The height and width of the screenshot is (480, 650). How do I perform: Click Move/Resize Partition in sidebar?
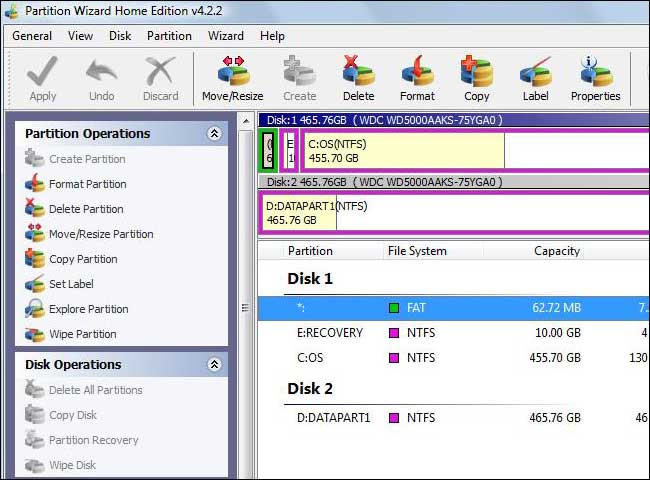(101, 234)
